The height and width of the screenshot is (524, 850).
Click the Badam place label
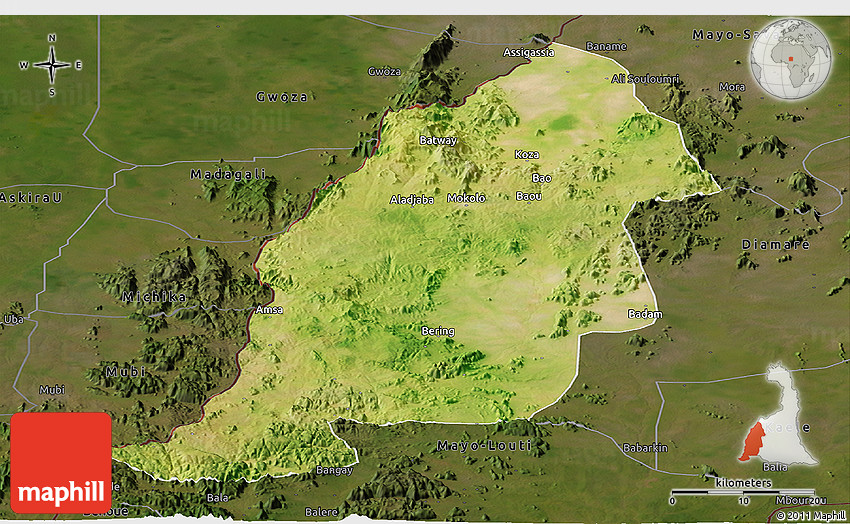pos(644,314)
